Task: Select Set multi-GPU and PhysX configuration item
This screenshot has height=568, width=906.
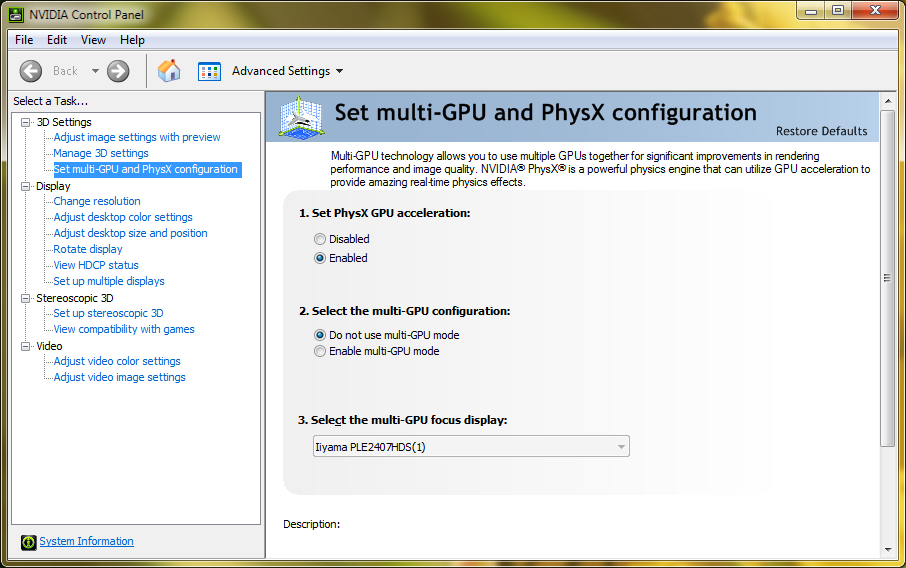Action: coord(146,169)
